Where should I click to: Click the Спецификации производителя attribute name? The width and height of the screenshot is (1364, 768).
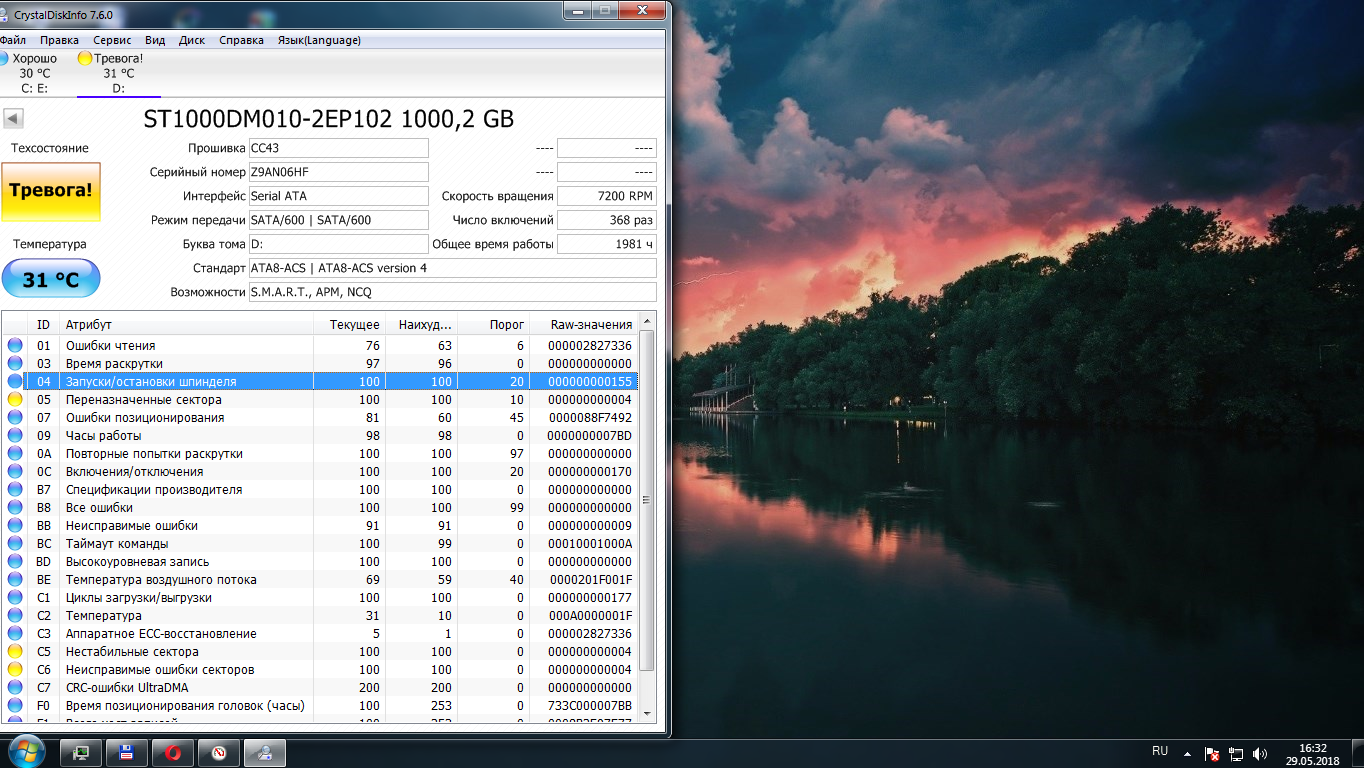(x=154, y=490)
